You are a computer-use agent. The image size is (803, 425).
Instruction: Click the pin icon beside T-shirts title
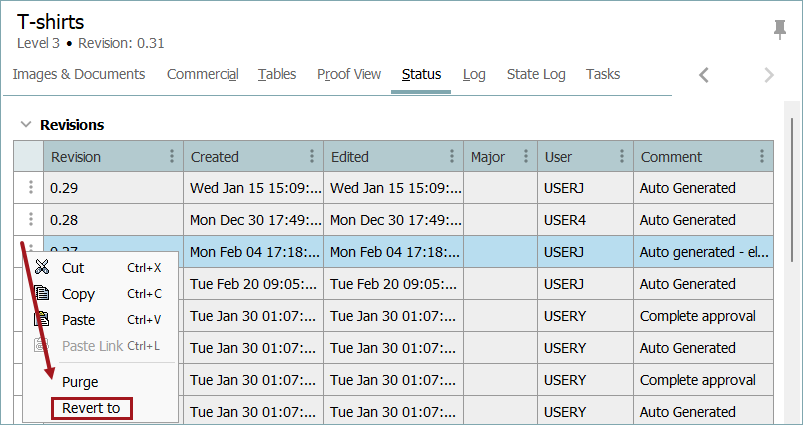(x=780, y=30)
